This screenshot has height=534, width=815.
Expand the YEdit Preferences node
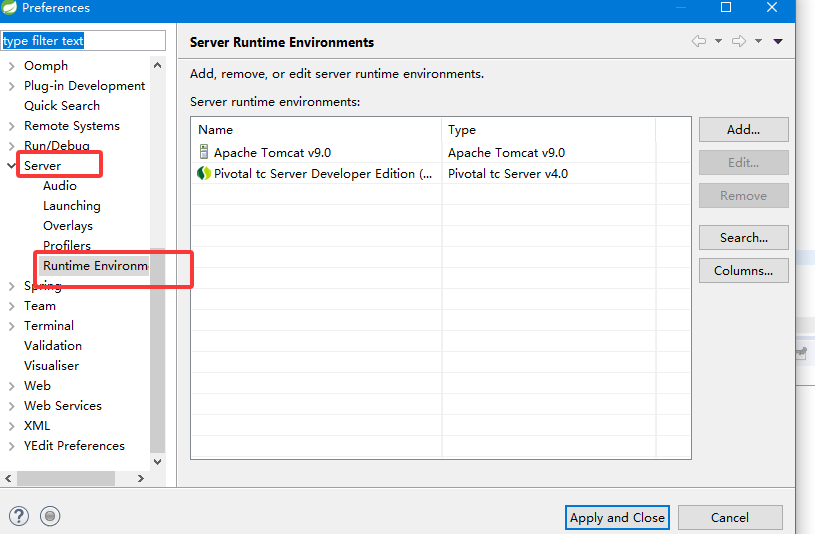pos(11,446)
